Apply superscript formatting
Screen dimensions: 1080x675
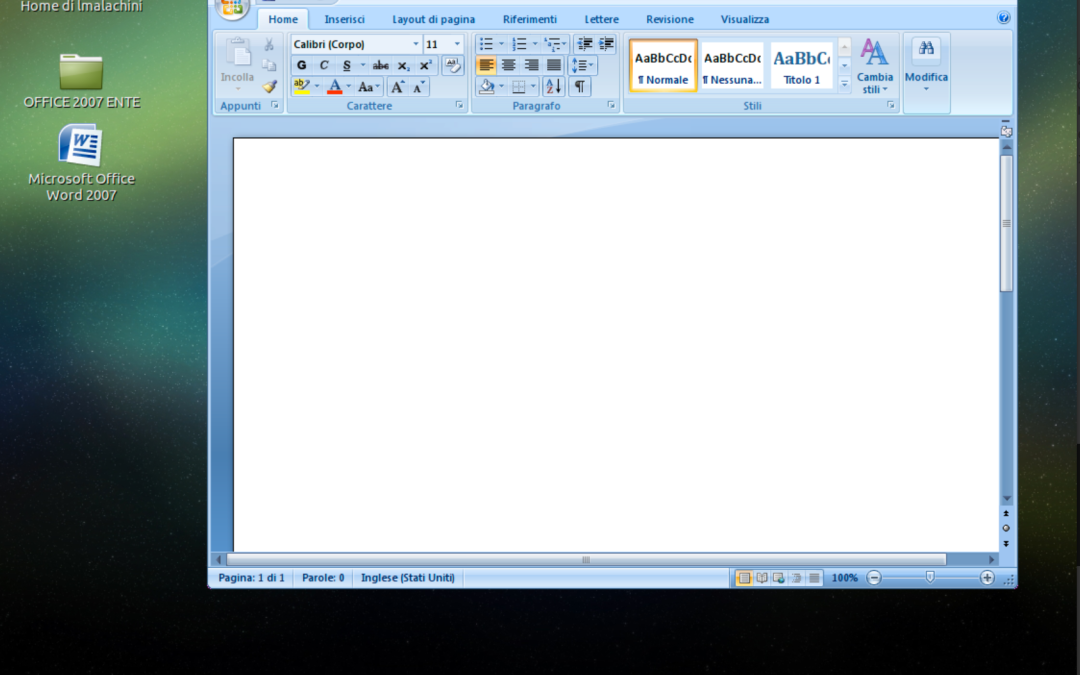coord(426,65)
